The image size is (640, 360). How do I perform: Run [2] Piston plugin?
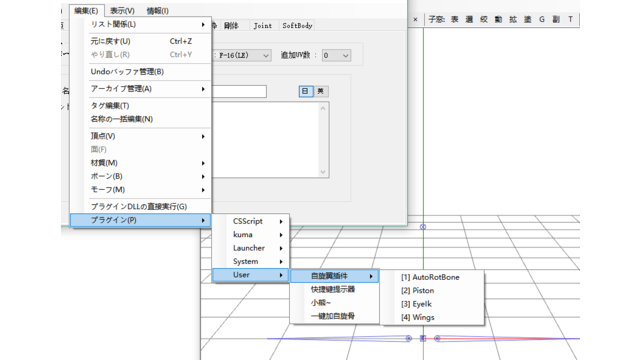pyautogui.click(x=433, y=291)
